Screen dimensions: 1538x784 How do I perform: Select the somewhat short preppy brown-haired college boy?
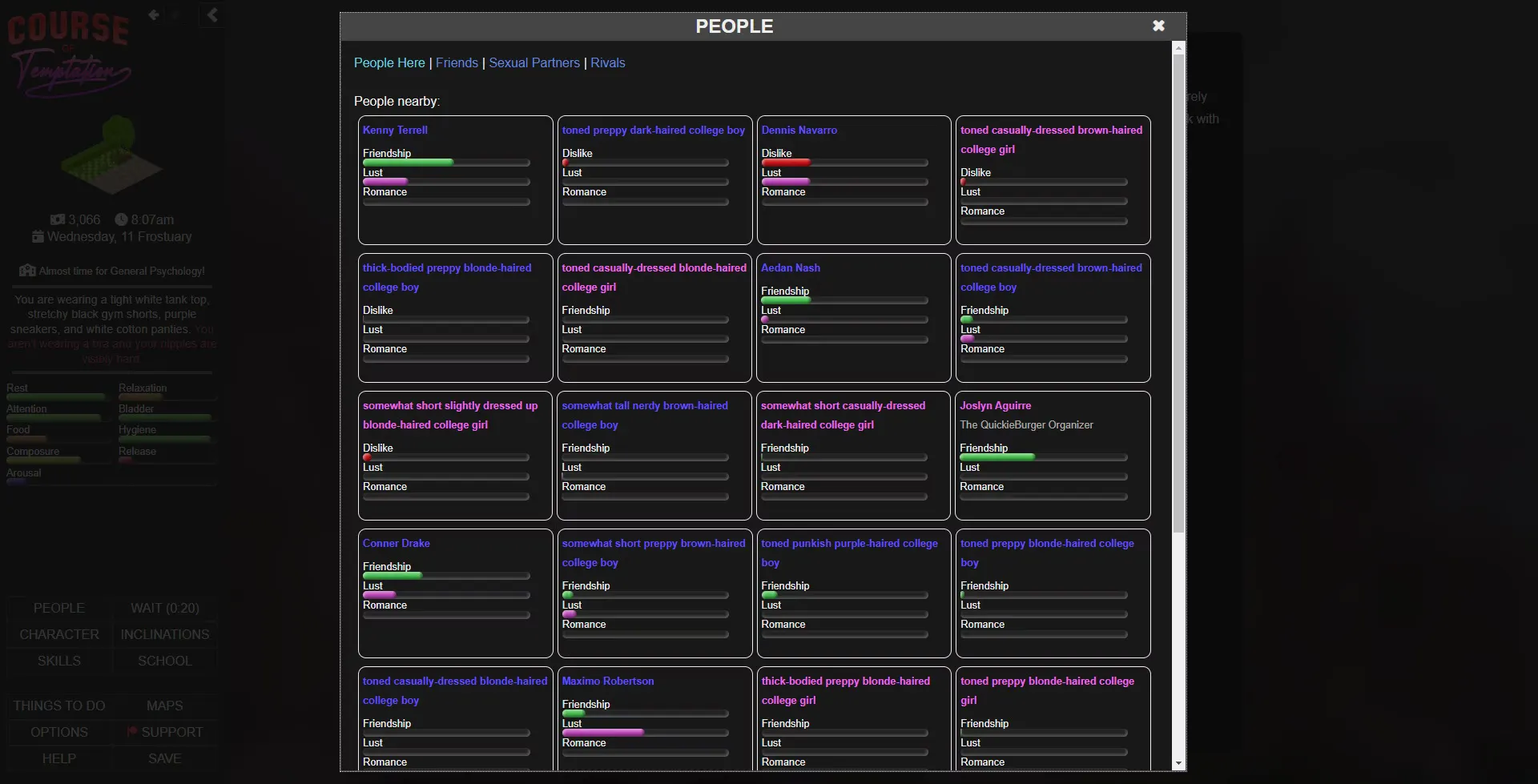point(654,553)
